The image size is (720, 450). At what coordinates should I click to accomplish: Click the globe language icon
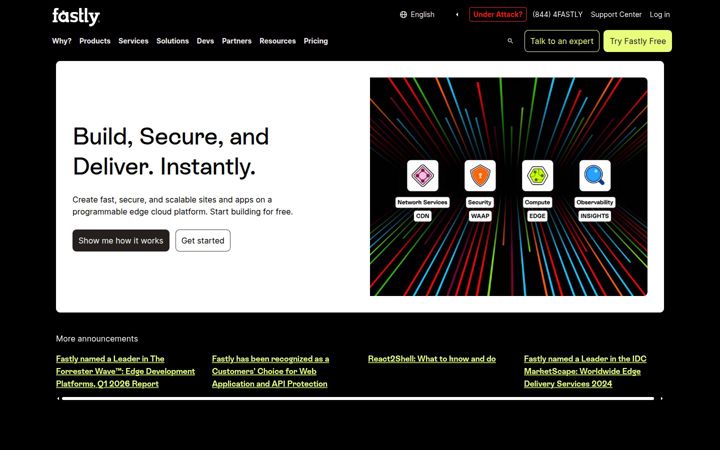tap(403, 15)
